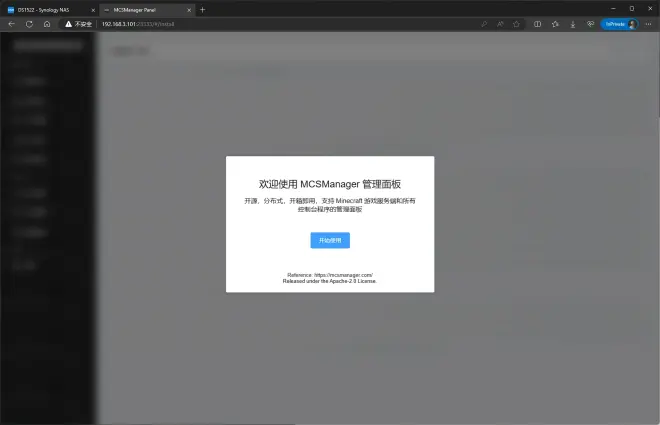
Task: Show the 不安全 site security warning
Action: 79,24
